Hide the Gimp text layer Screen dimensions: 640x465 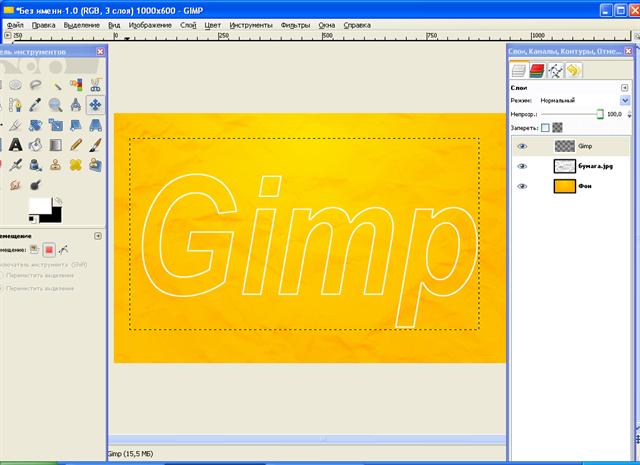522,146
